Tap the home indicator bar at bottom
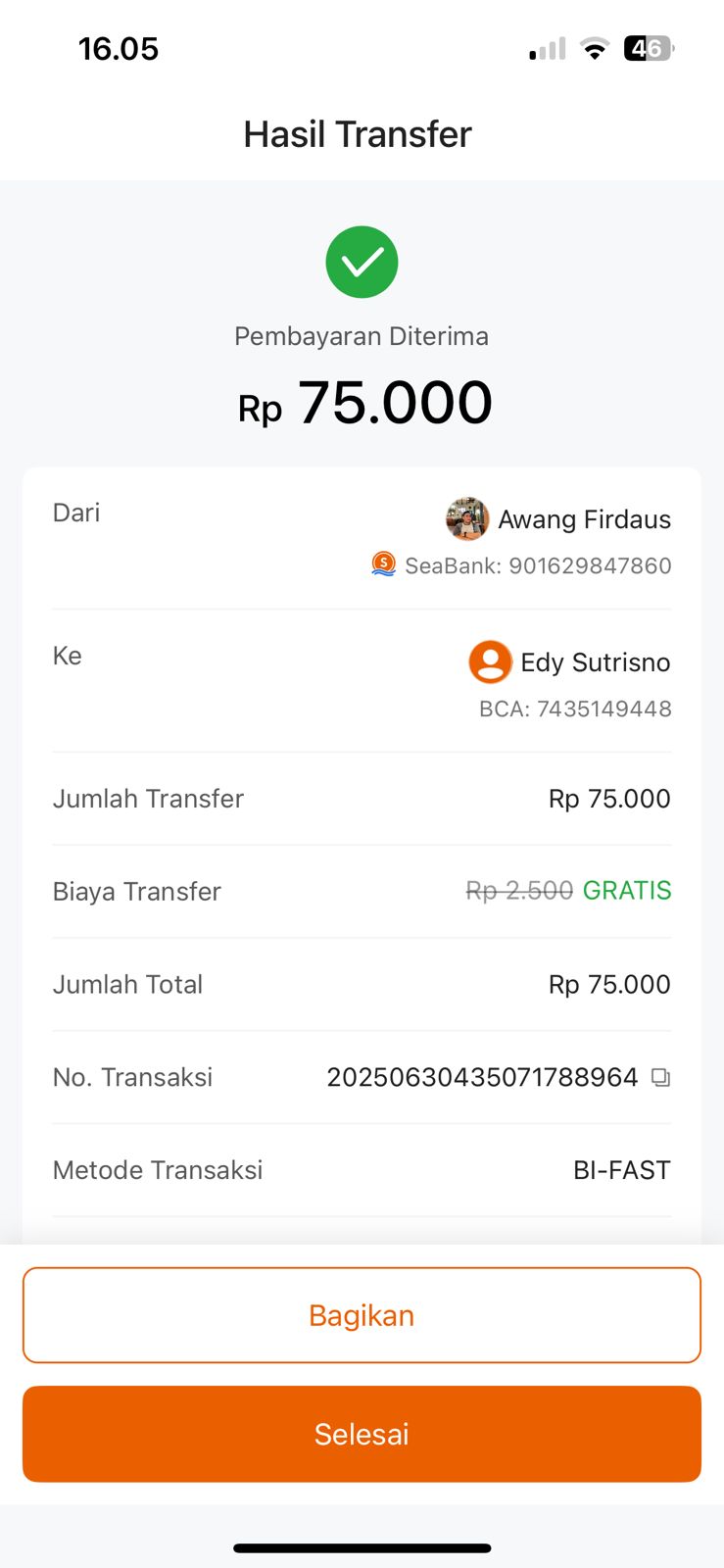 click(x=362, y=1548)
